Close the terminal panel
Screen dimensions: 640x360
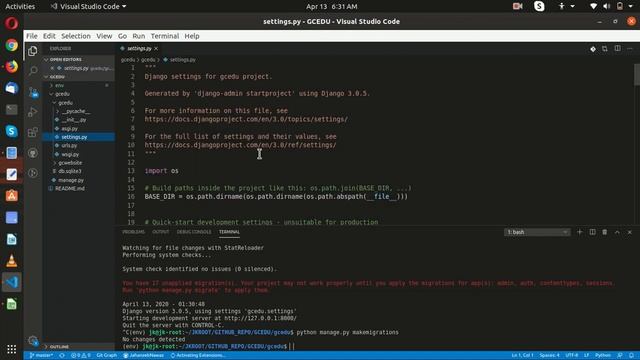630,232
